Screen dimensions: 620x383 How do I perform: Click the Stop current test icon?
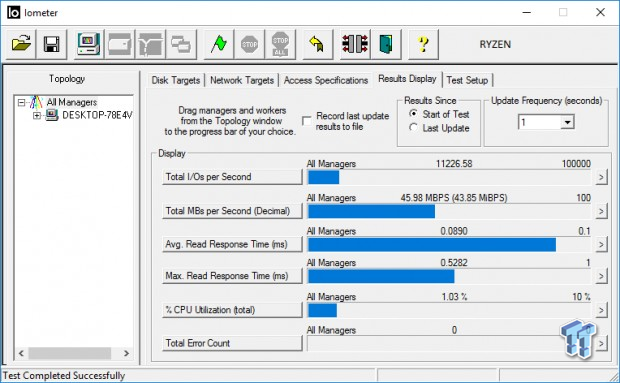click(x=250, y=44)
